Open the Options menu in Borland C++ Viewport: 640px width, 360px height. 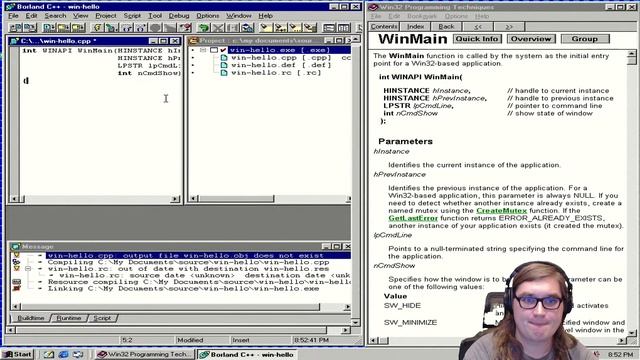[x=207, y=16]
